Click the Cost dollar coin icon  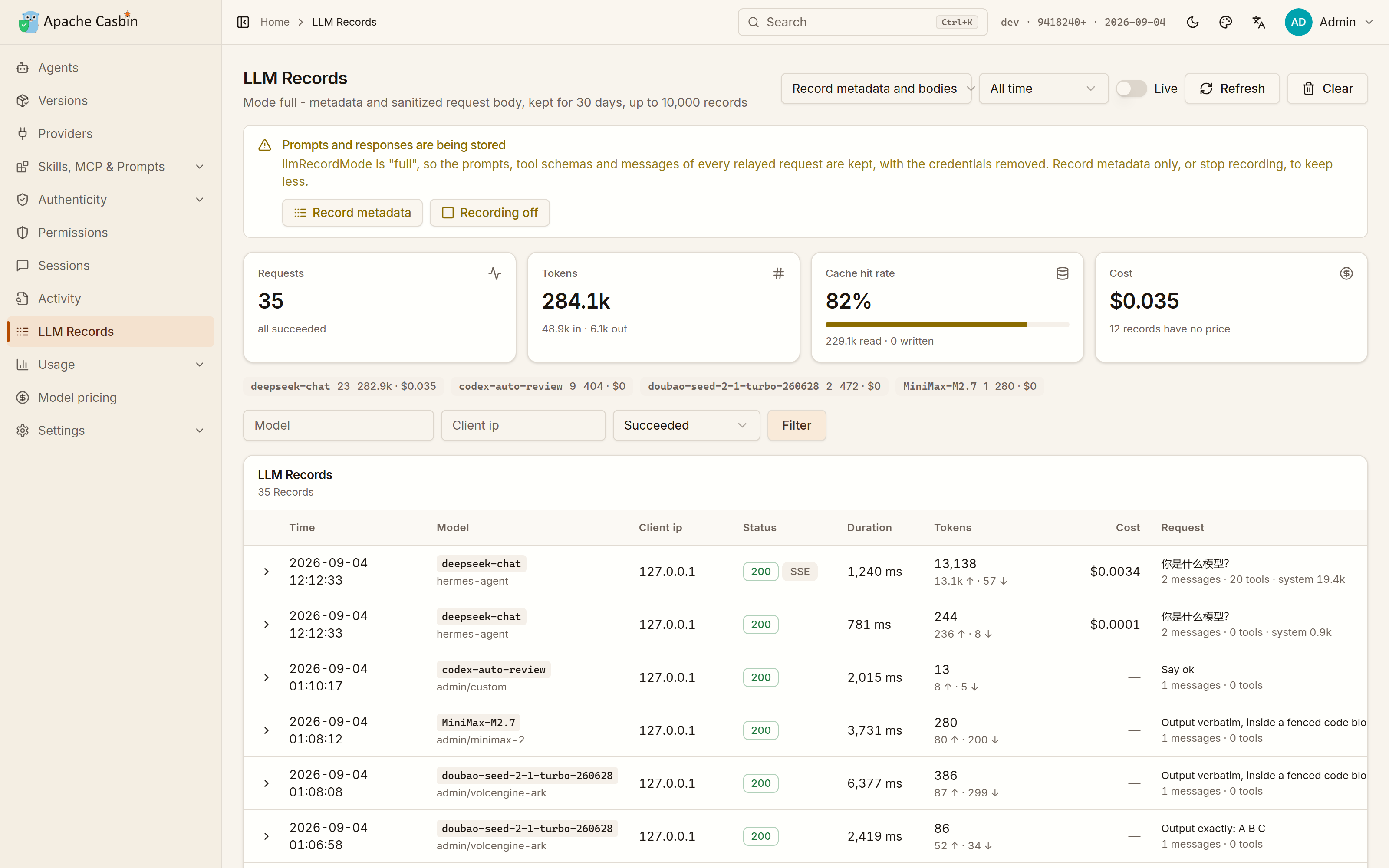(x=1346, y=273)
